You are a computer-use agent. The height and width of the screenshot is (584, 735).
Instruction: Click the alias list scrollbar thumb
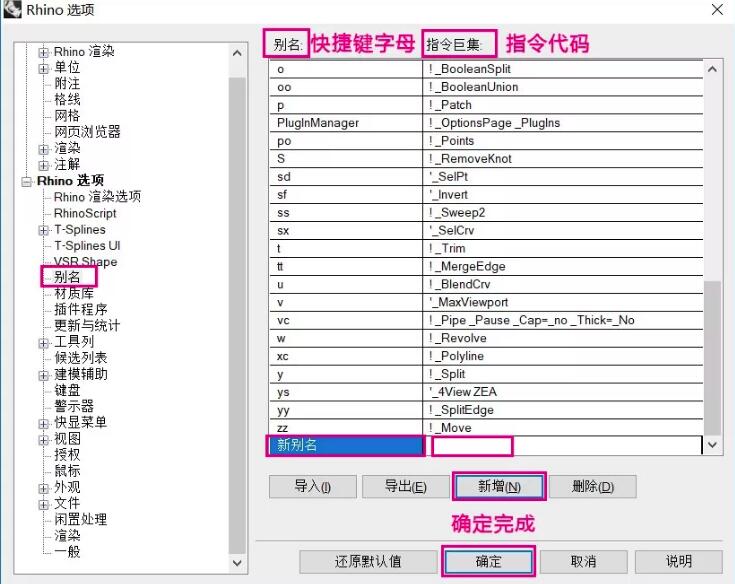712,358
